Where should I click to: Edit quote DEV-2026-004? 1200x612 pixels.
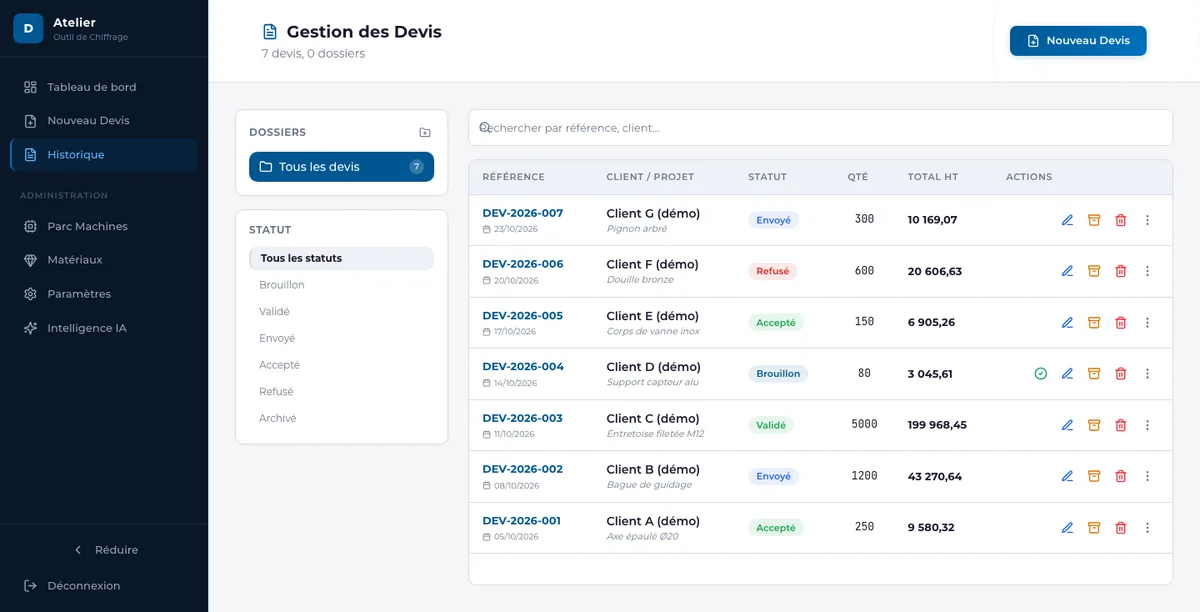[x=1067, y=373]
